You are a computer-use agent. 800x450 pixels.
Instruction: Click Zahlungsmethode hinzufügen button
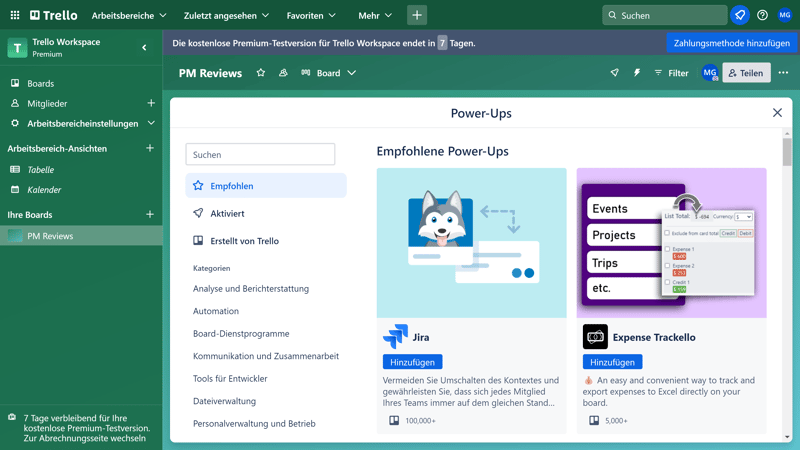coord(732,43)
